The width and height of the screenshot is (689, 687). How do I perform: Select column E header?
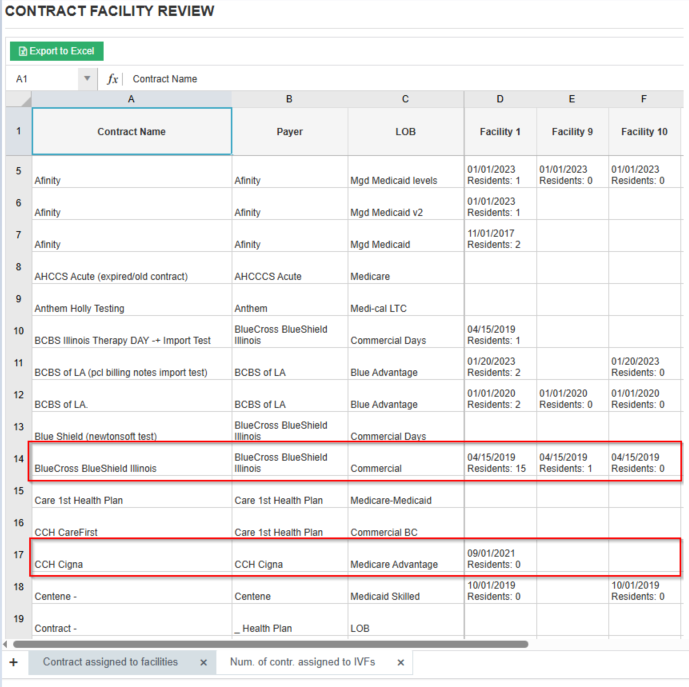coord(572,99)
